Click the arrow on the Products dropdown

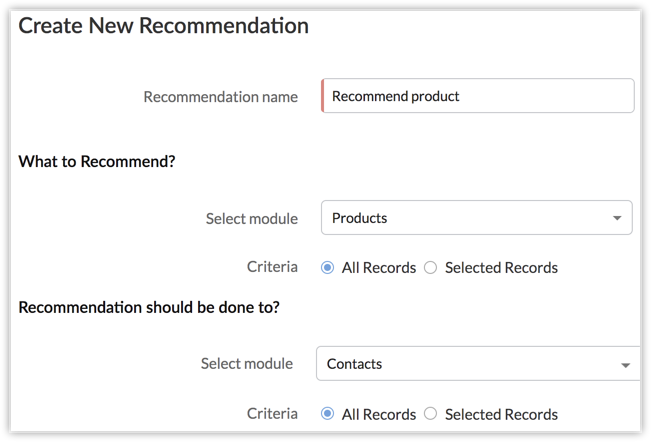click(616, 218)
